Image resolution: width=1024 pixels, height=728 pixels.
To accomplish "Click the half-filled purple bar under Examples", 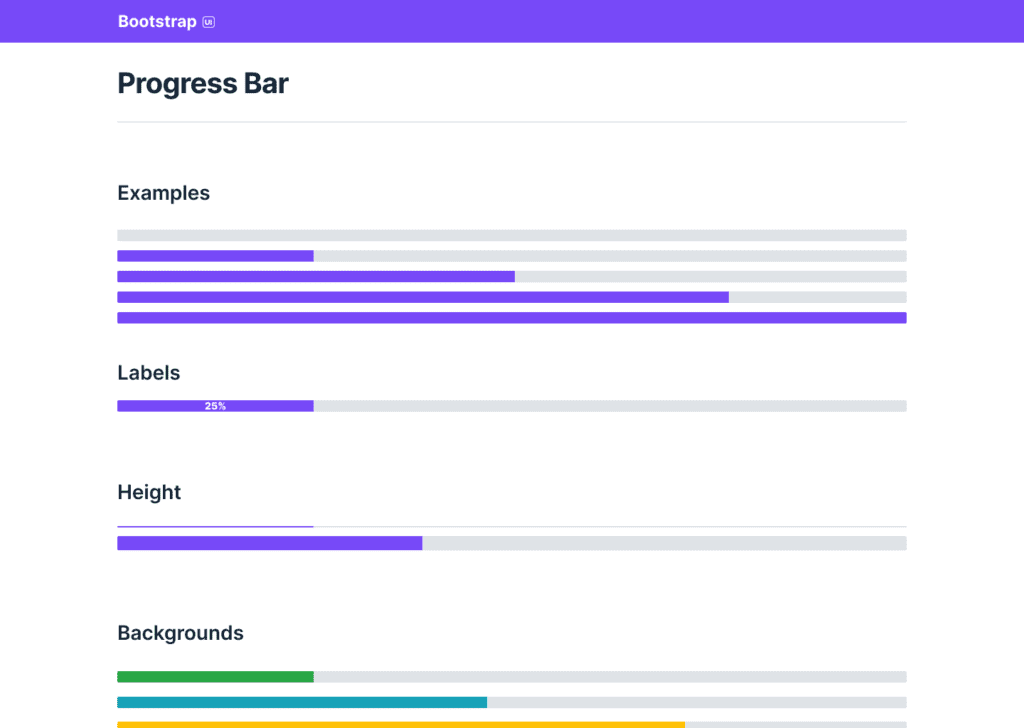I will point(316,277).
